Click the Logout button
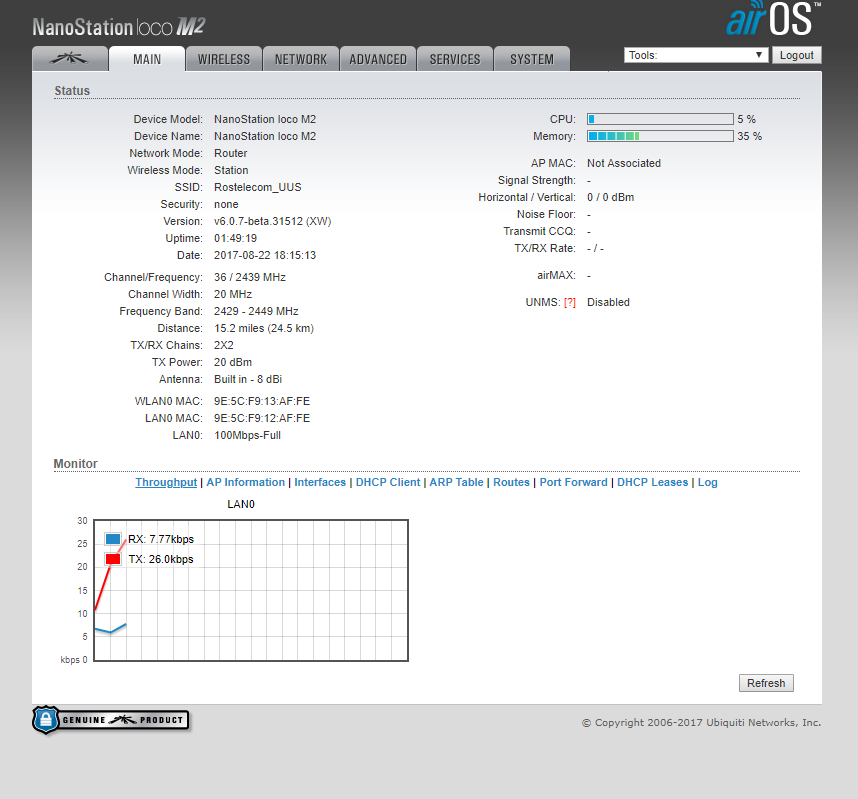Image resolution: width=858 pixels, height=799 pixels. pyautogui.click(x=797, y=55)
